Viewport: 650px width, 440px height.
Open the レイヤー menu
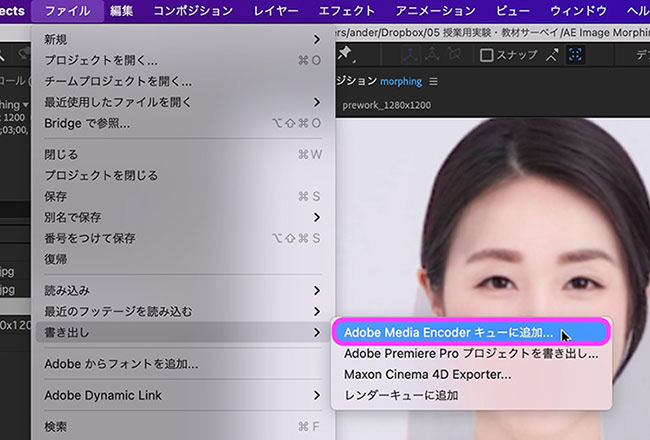pos(276,11)
